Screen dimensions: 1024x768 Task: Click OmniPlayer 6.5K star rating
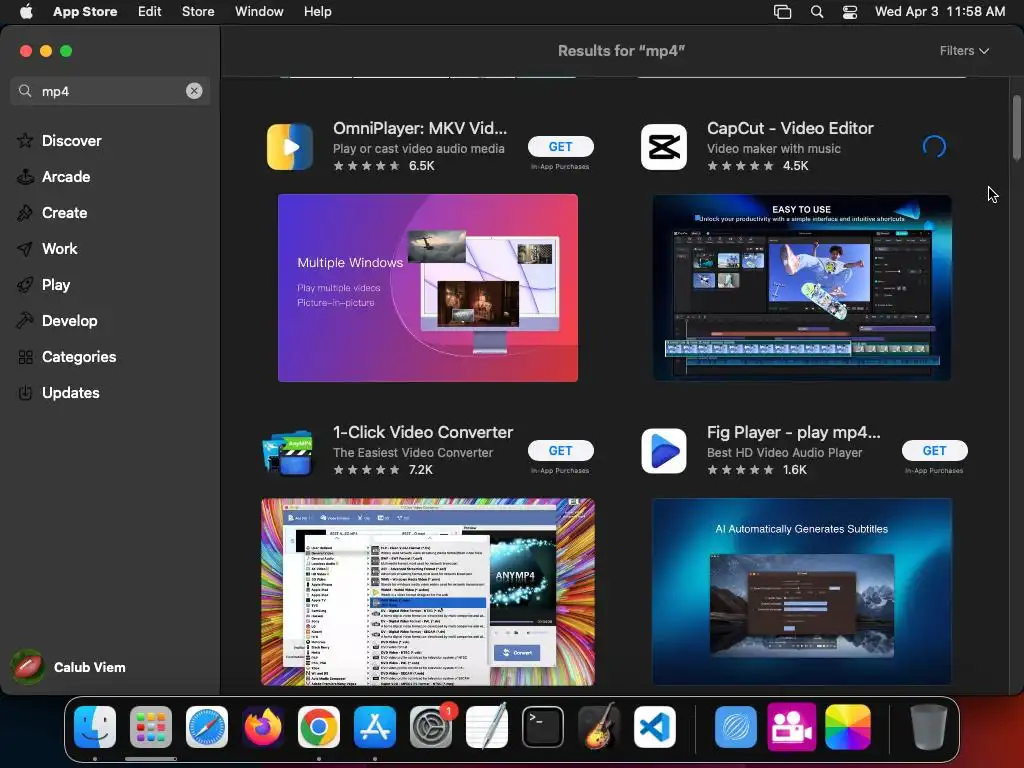(384, 166)
